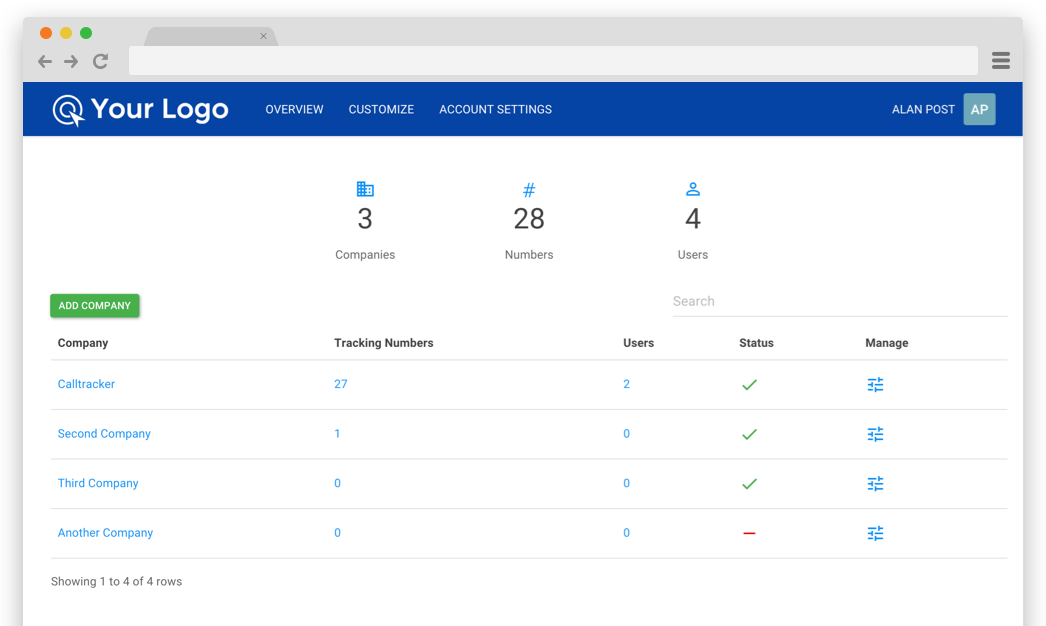Click the browser hamburger menu icon

1000,61
